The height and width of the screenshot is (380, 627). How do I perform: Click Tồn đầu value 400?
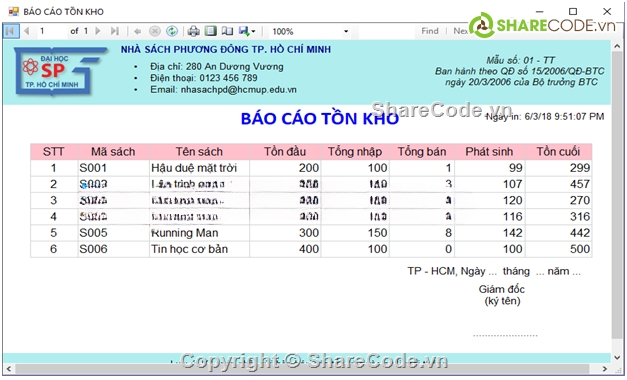pyautogui.click(x=285, y=249)
